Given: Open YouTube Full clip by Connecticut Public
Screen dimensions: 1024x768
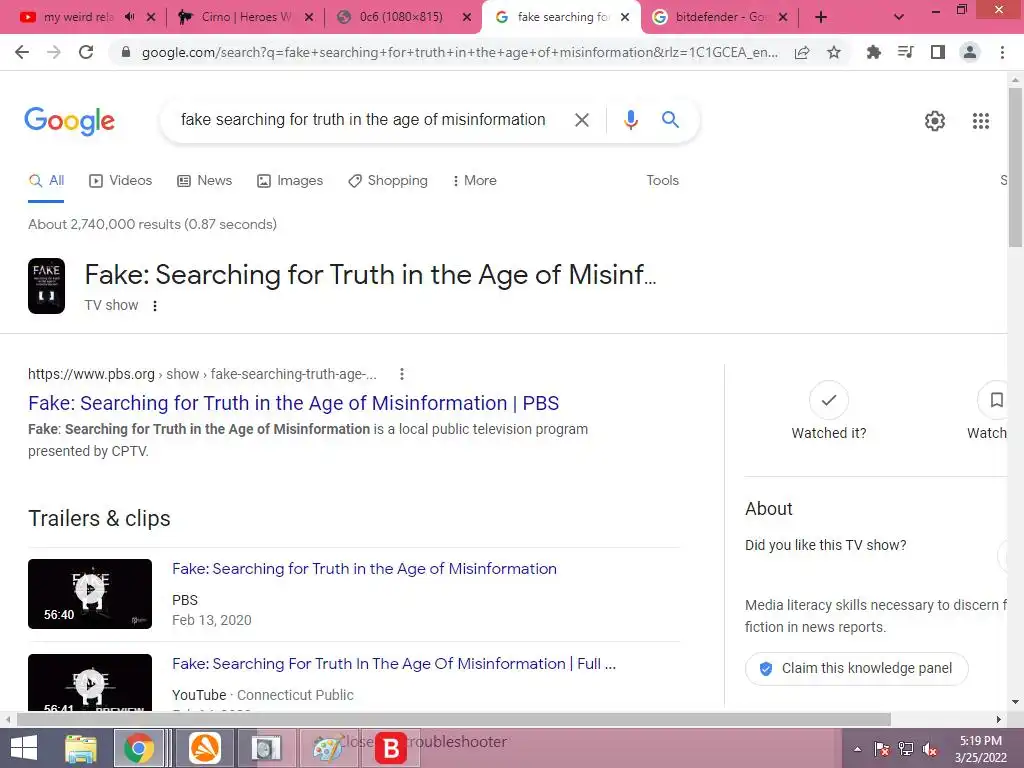Looking at the screenshot, I should 394,664.
